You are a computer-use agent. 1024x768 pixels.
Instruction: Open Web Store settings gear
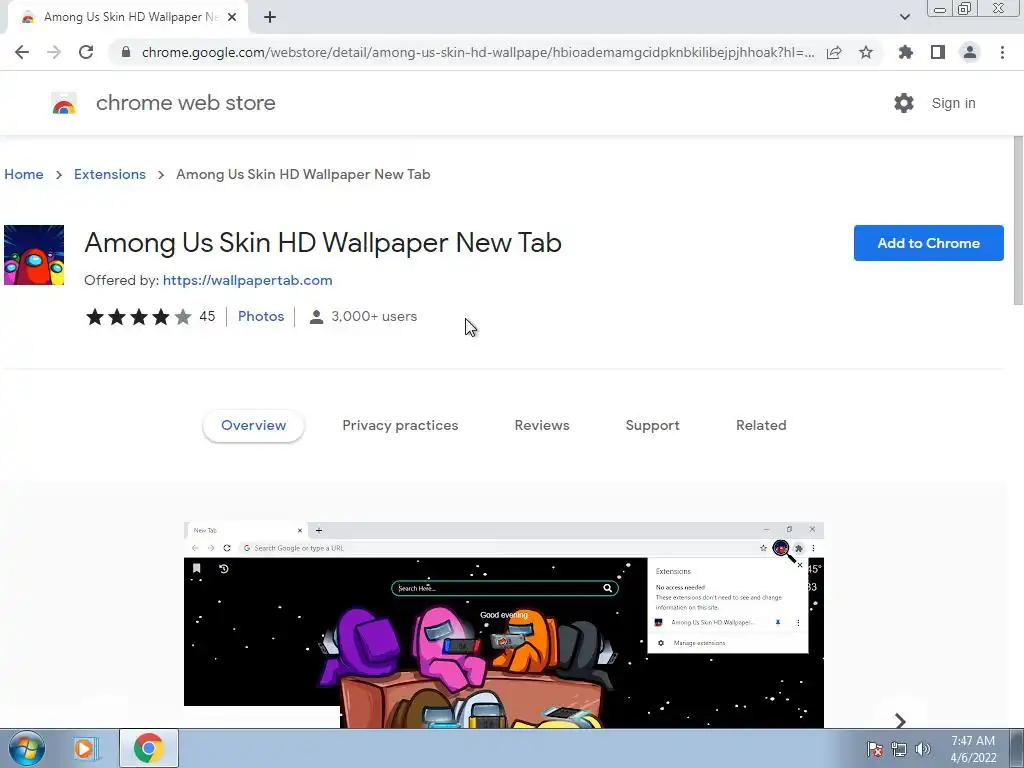coord(904,103)
